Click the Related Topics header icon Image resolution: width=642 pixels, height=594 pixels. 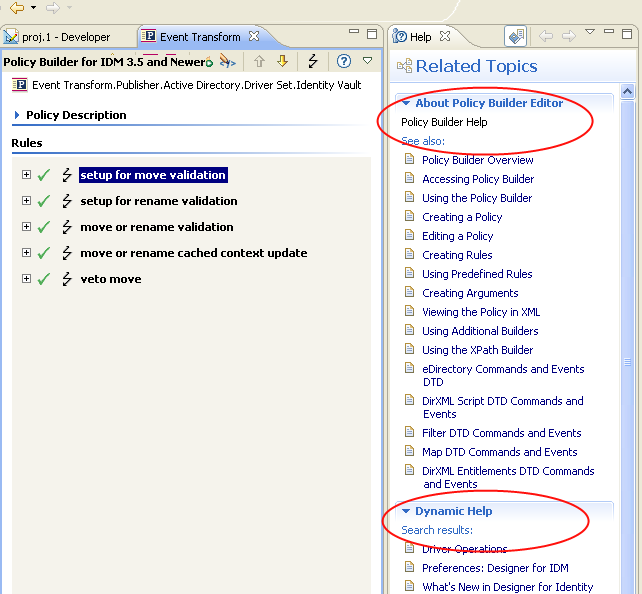point(405,66)
